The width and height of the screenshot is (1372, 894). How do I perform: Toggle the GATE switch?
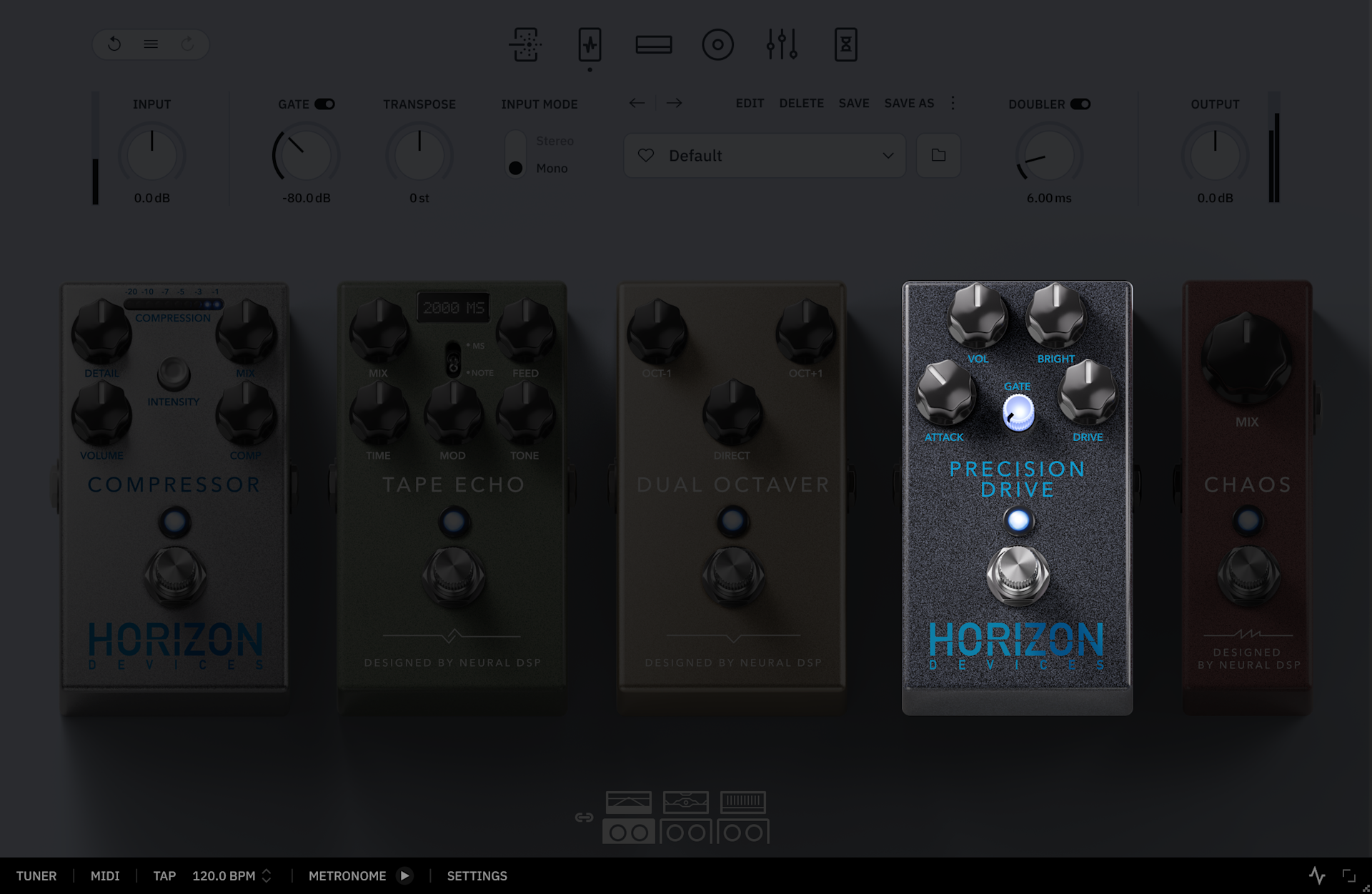tap(325, 104)
